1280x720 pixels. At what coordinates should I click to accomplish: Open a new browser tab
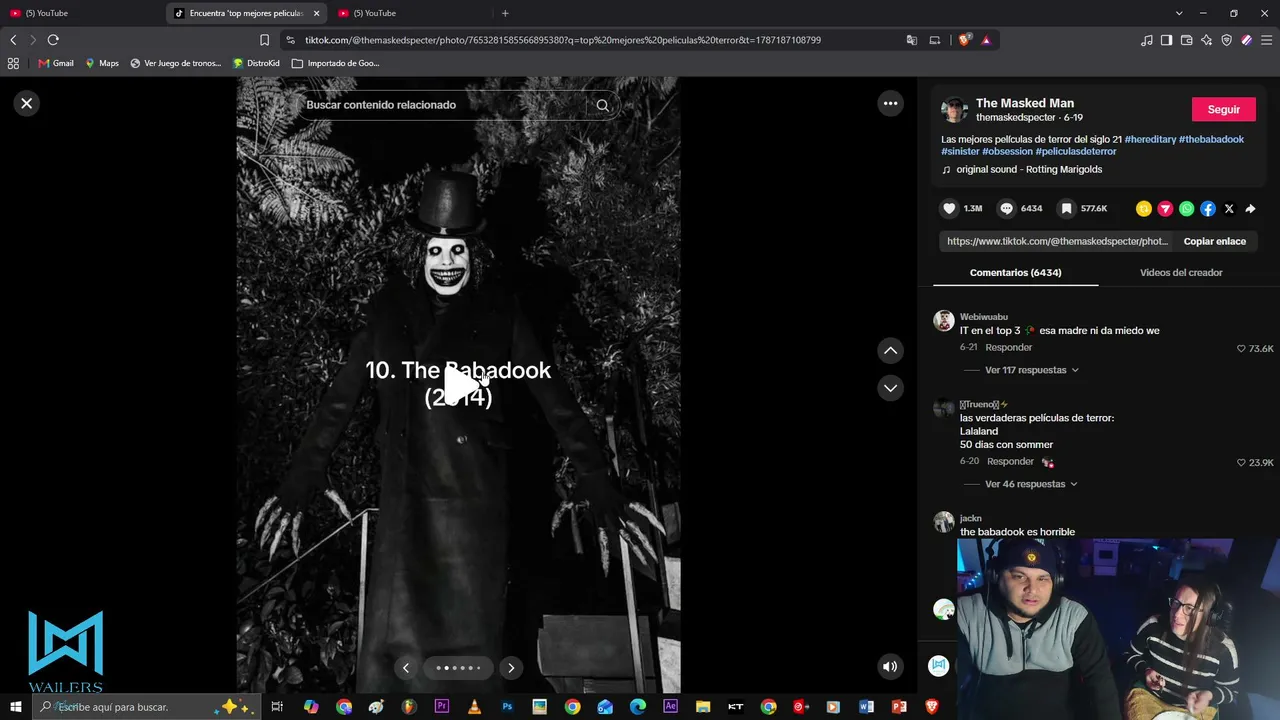[x=505, y=13]
